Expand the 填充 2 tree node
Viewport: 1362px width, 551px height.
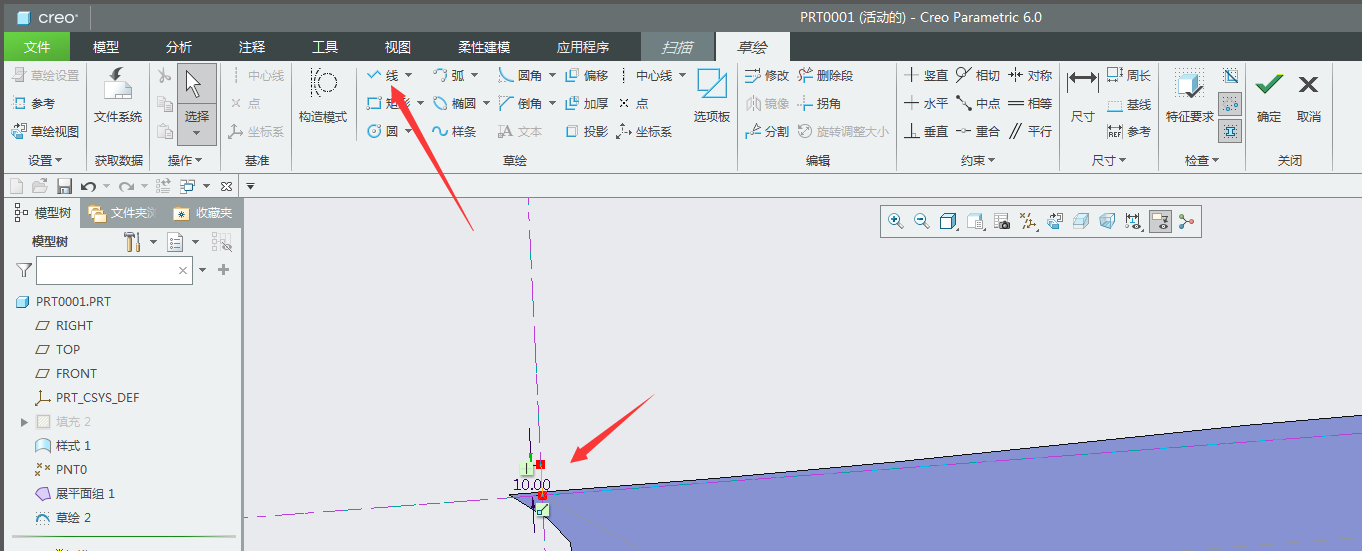(24, 422)
